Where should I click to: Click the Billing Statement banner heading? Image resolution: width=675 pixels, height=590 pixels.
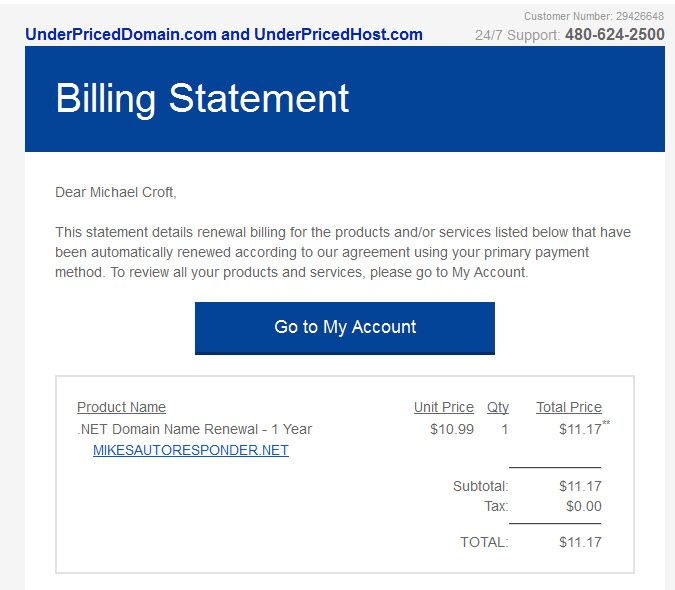coord(202,99)
